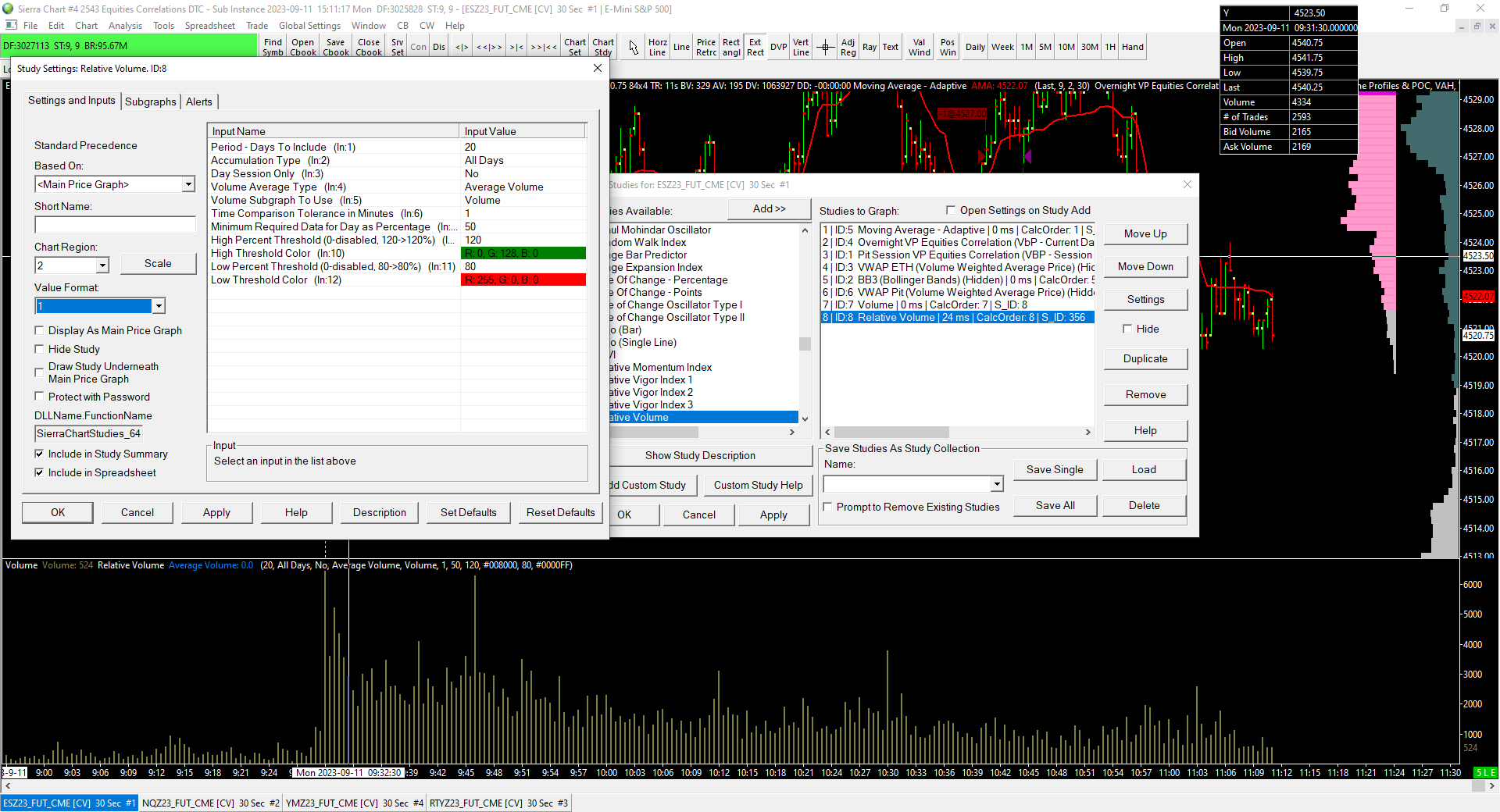Enable the Hide Study checkbox
Viewport: 1500px width, 812px height.
pos(40,349)
